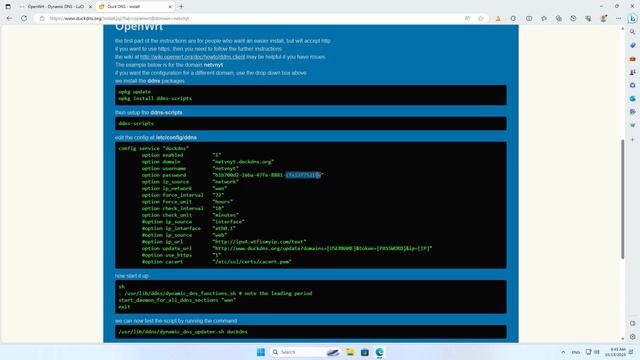This screenshot has width=640, height=360.
Task: Click scrollbar up arrow
Action: pos(622,29)
